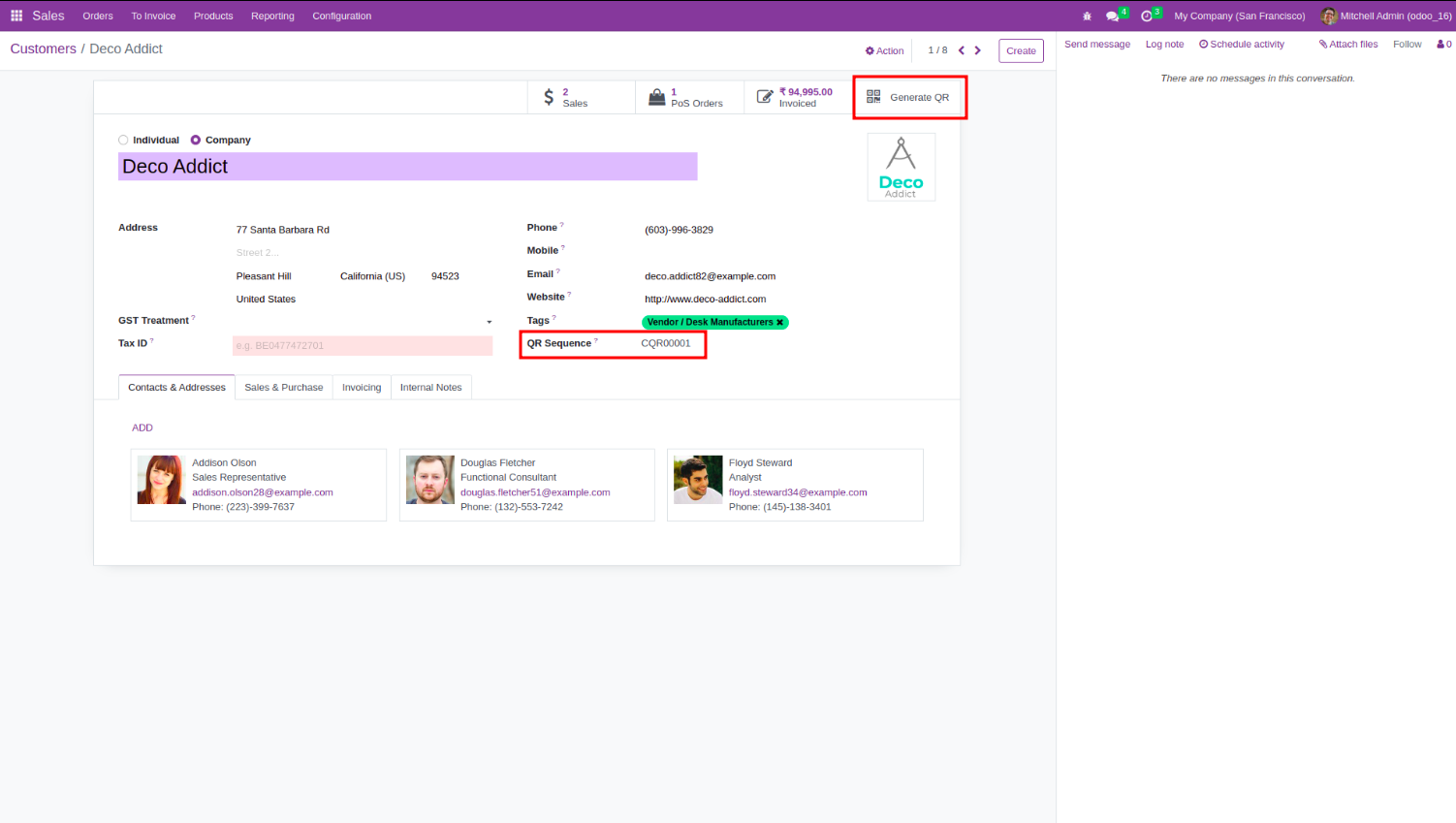Screen dimensions: 1456x823
Task: Switch to Internal Notes tab
Action: pyautogui.click(x=430, y=387)
